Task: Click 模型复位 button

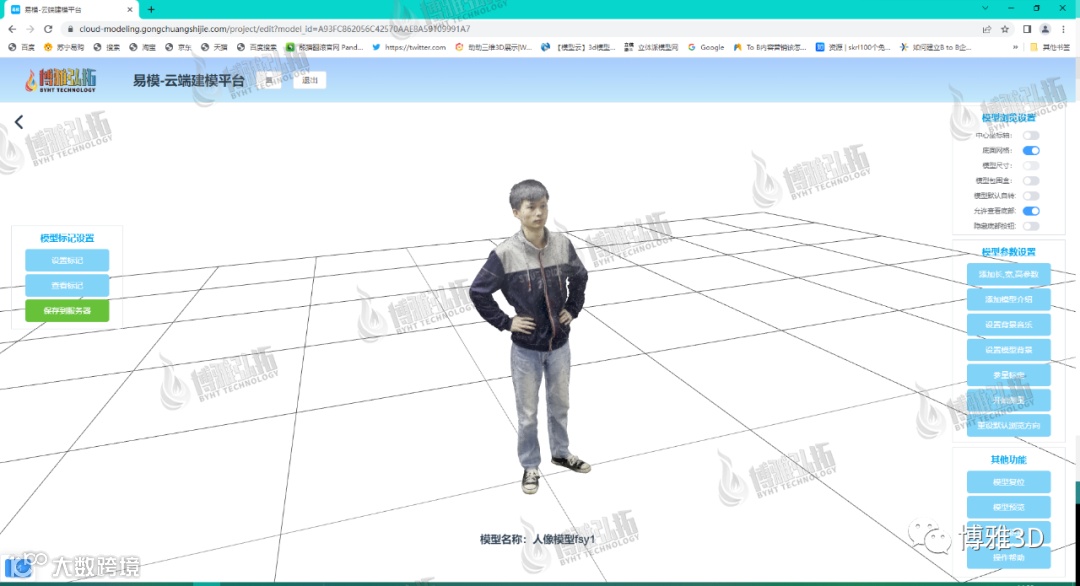Action: pos(1008,482)
